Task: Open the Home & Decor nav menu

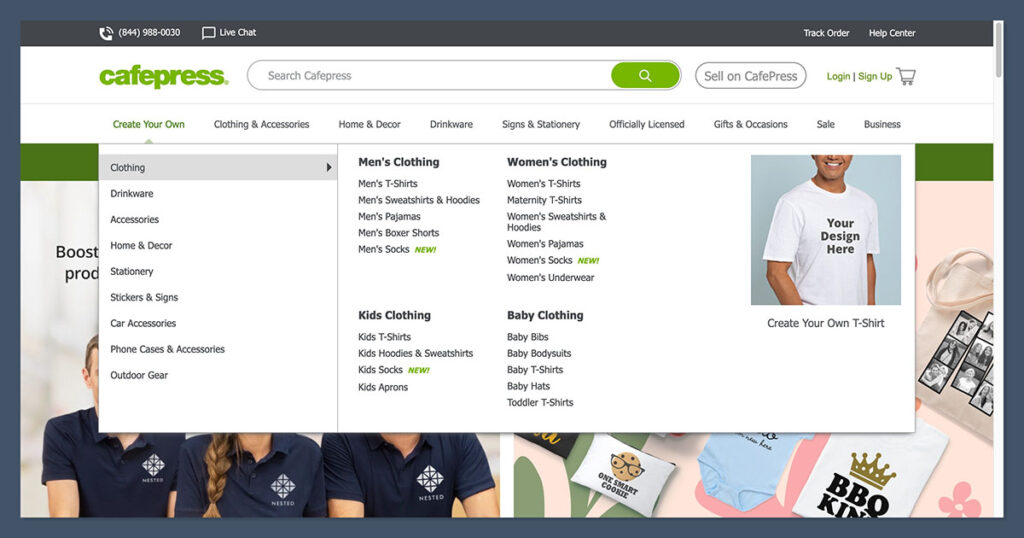Action: (x=369, y=125)
